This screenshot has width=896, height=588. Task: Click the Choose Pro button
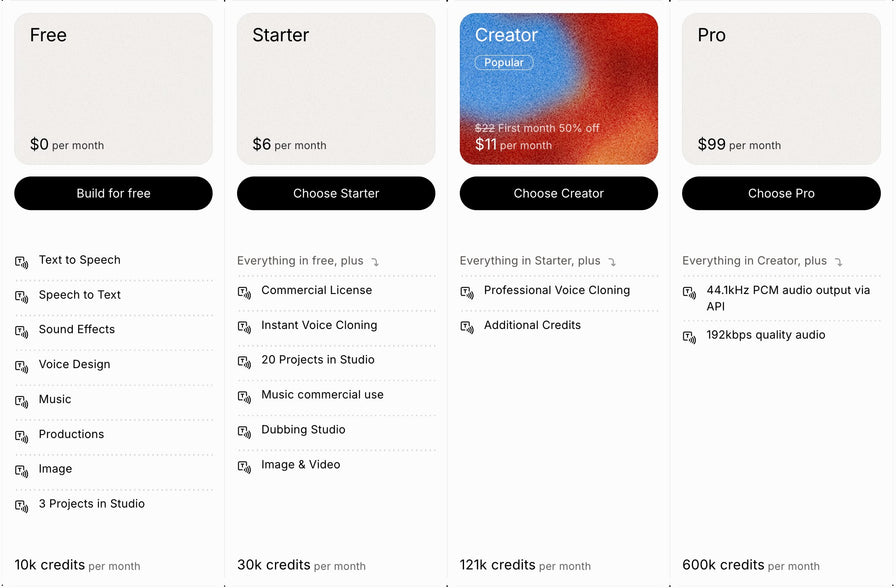click(x=781, y=193)
